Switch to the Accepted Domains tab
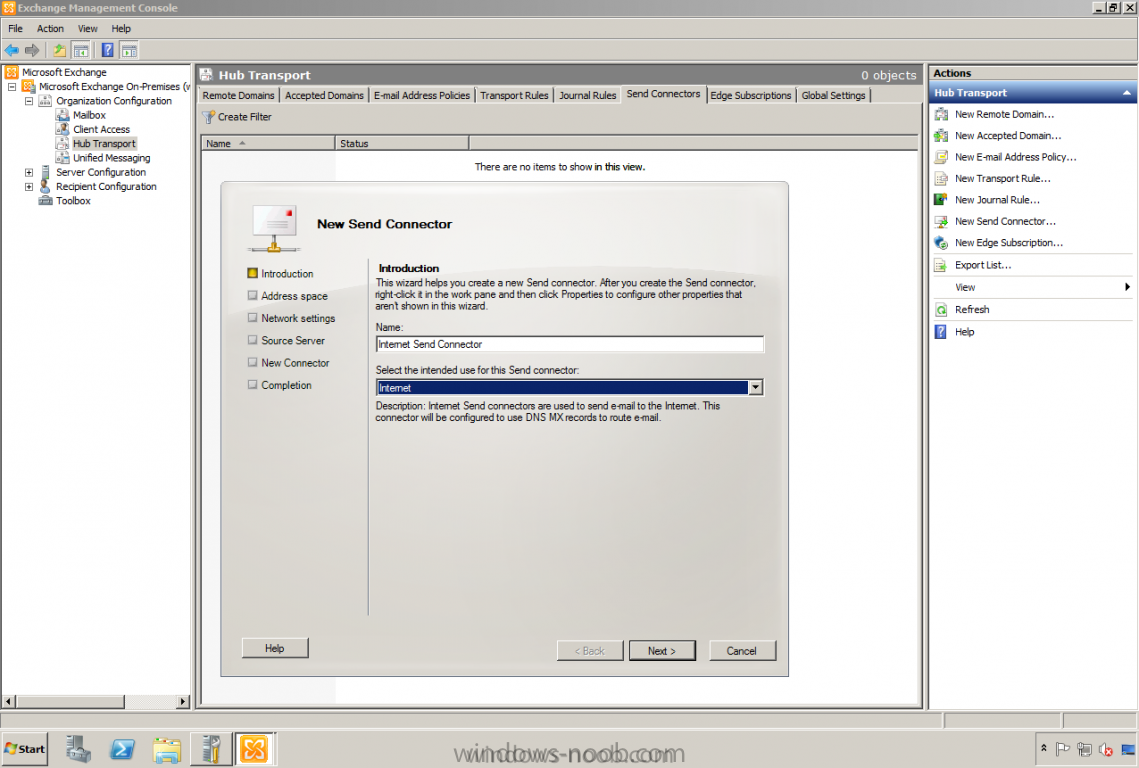The width and height of the screenshot is (1139, 768). coord(324,95)
